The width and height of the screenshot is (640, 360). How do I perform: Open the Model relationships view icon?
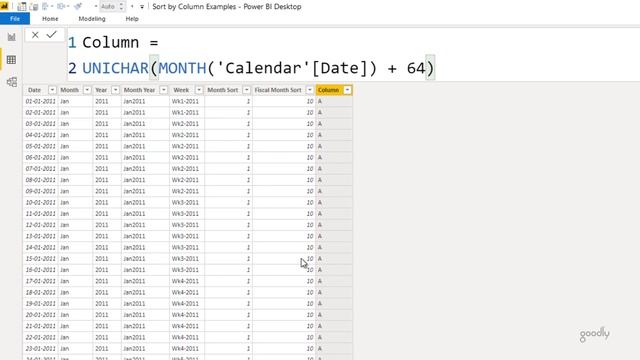[x=11, y=82]
